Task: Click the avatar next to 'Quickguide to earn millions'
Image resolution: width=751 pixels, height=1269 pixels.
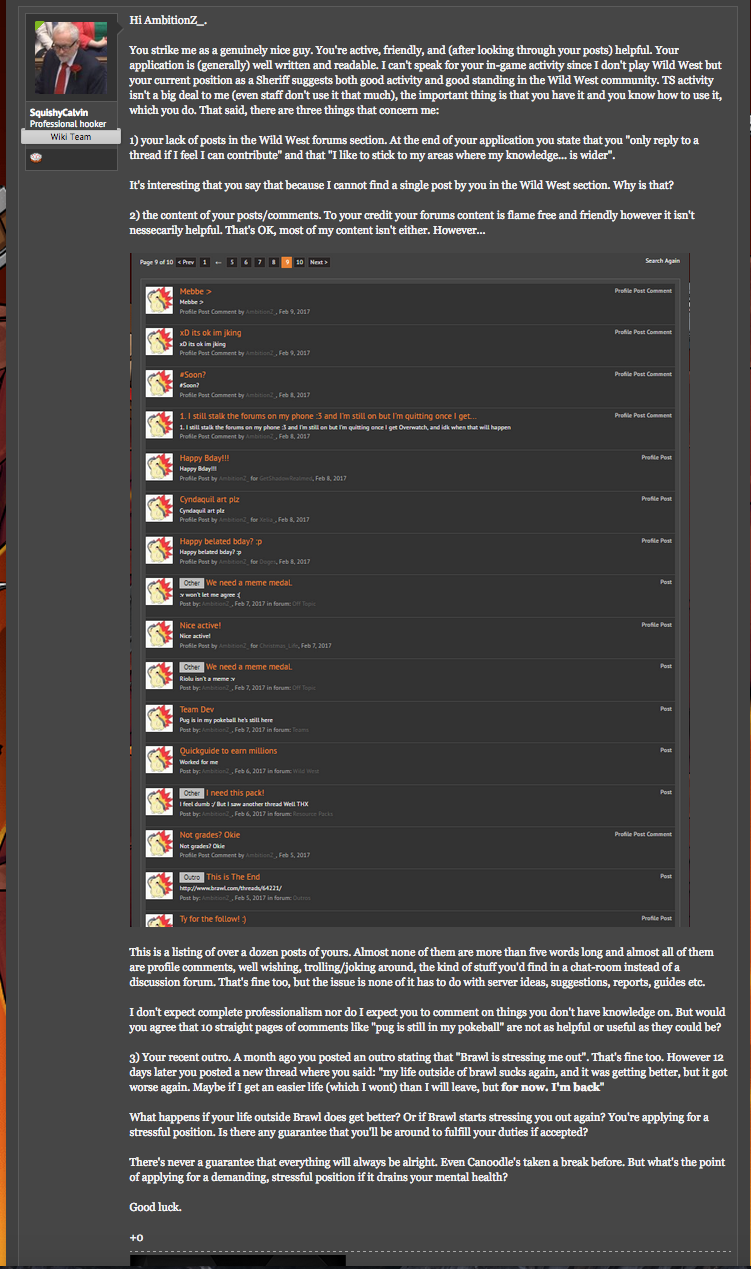Action: coord(160,760)
